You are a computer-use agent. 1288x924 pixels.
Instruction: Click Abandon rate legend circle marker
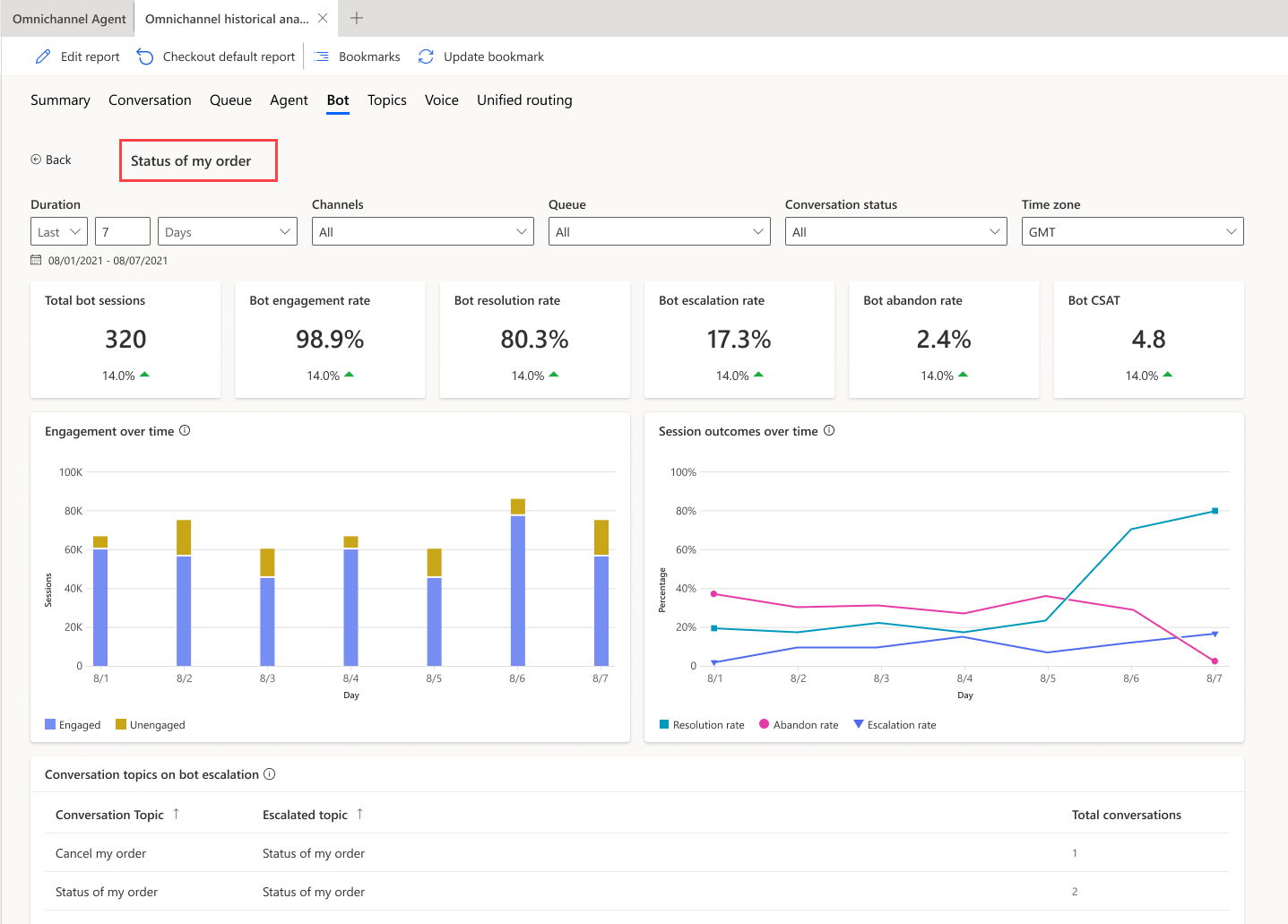[765, 724]
